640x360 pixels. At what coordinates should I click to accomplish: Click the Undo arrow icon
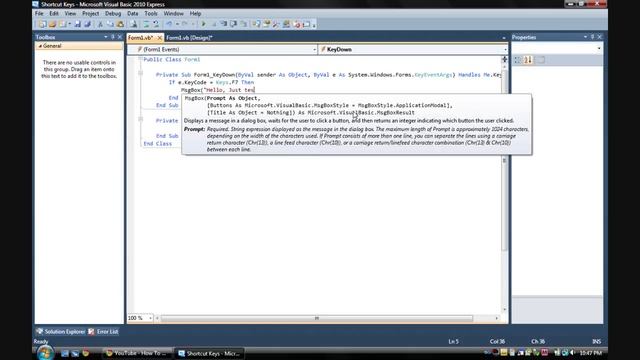pyautogui.click(x=169, y=24)
